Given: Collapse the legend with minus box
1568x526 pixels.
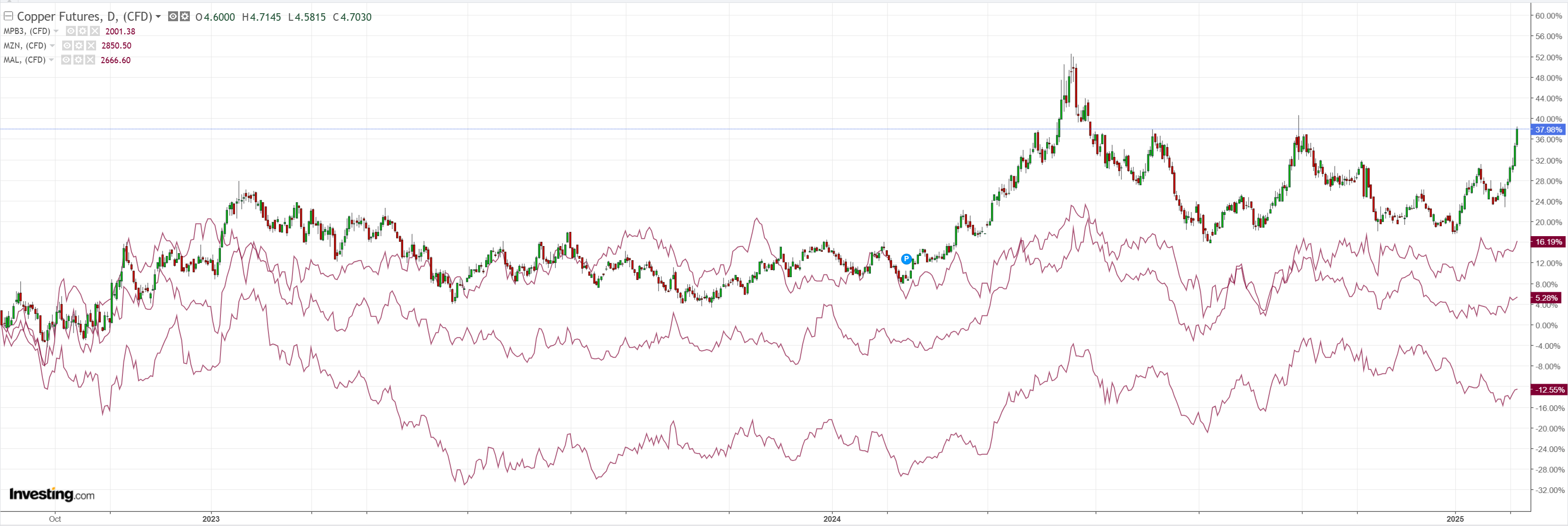Looking at the screenshot, I should (8, 16).
